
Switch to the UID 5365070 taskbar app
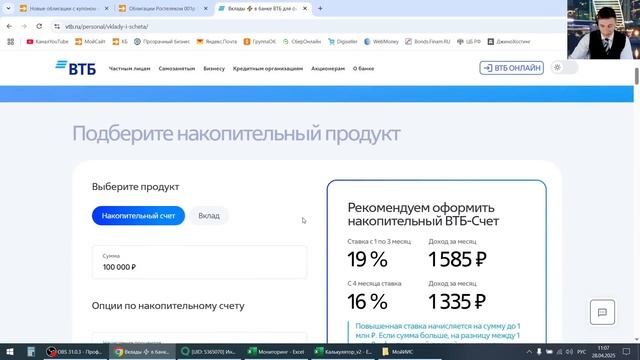[x=209, y=352]
